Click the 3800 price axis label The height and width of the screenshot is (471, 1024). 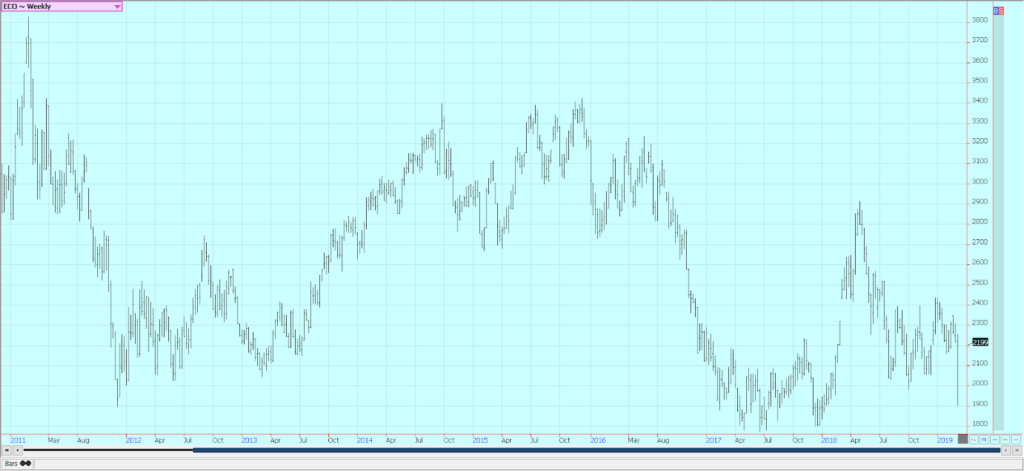[x=980, y=20]
